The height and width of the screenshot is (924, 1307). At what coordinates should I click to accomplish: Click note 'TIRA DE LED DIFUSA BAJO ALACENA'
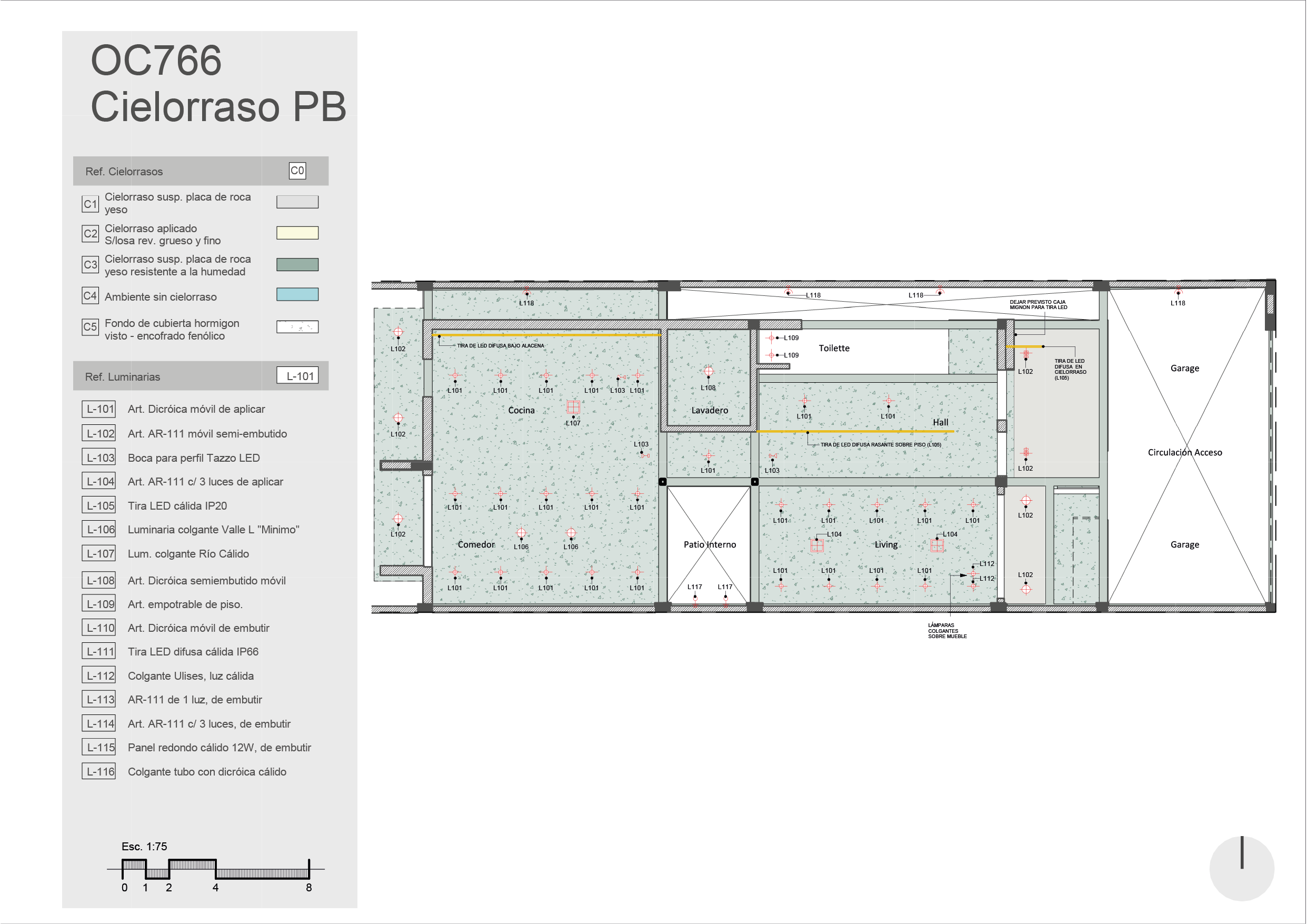pos(501,345)
